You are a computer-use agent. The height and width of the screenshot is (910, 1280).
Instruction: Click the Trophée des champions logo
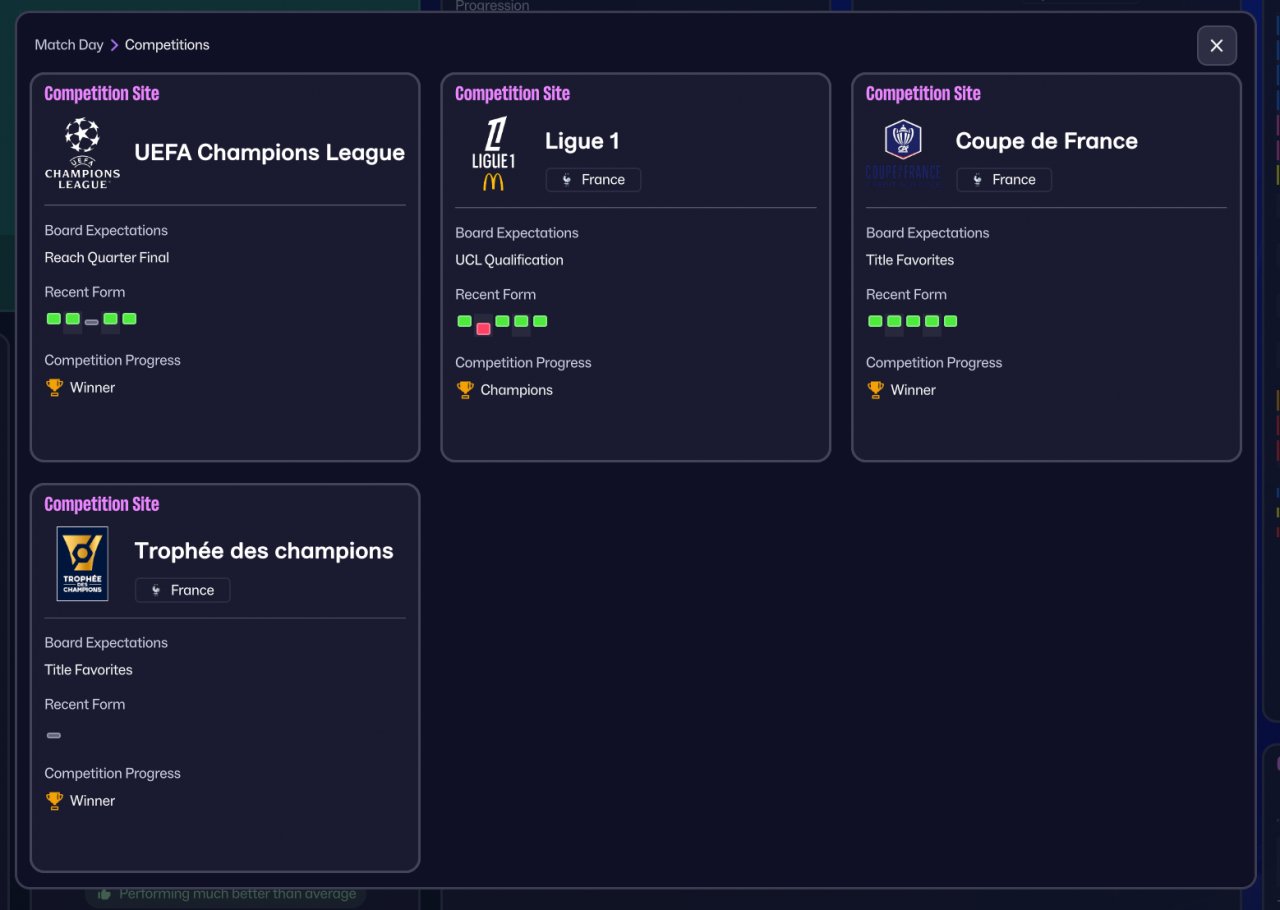(x=82, y=563)
